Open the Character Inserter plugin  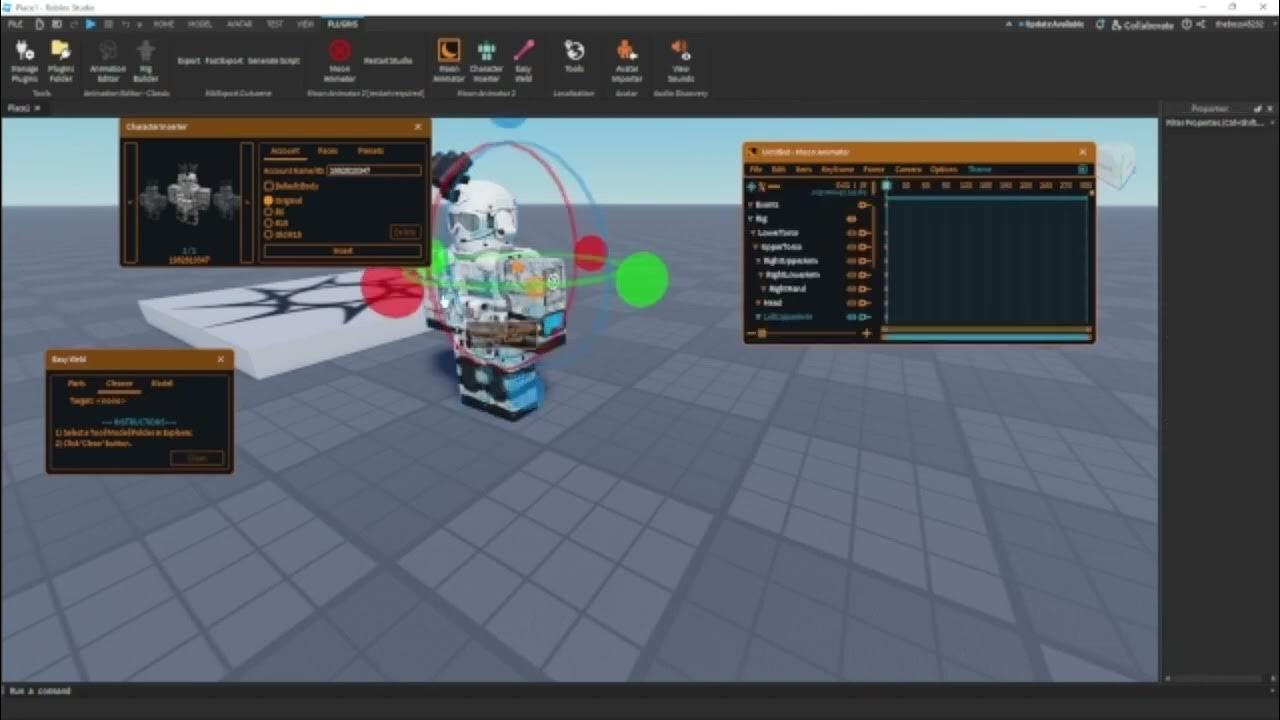coord(486,60)
